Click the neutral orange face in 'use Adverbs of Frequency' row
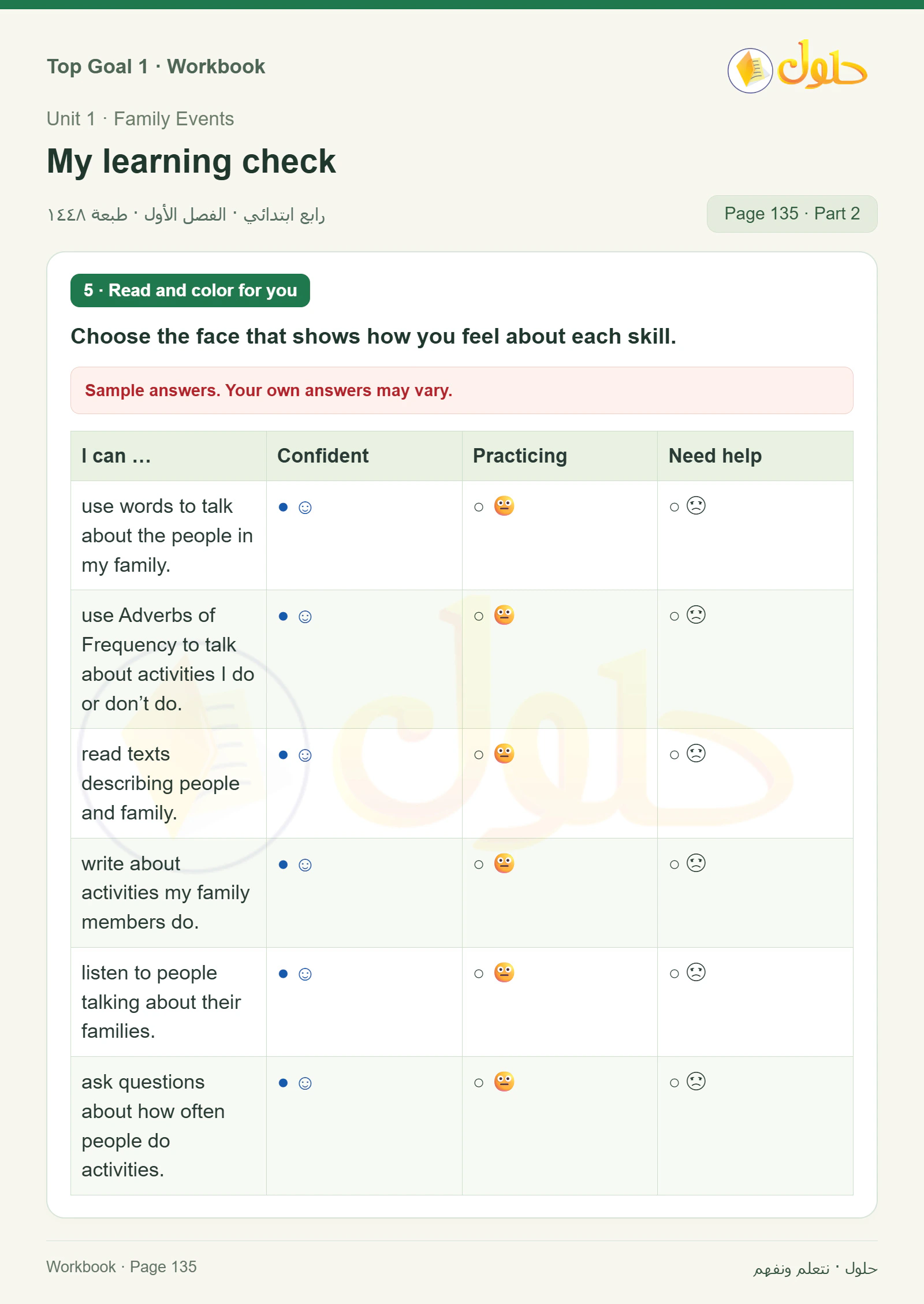Viewport: 924px width, 1304px height. click(504, 615)
